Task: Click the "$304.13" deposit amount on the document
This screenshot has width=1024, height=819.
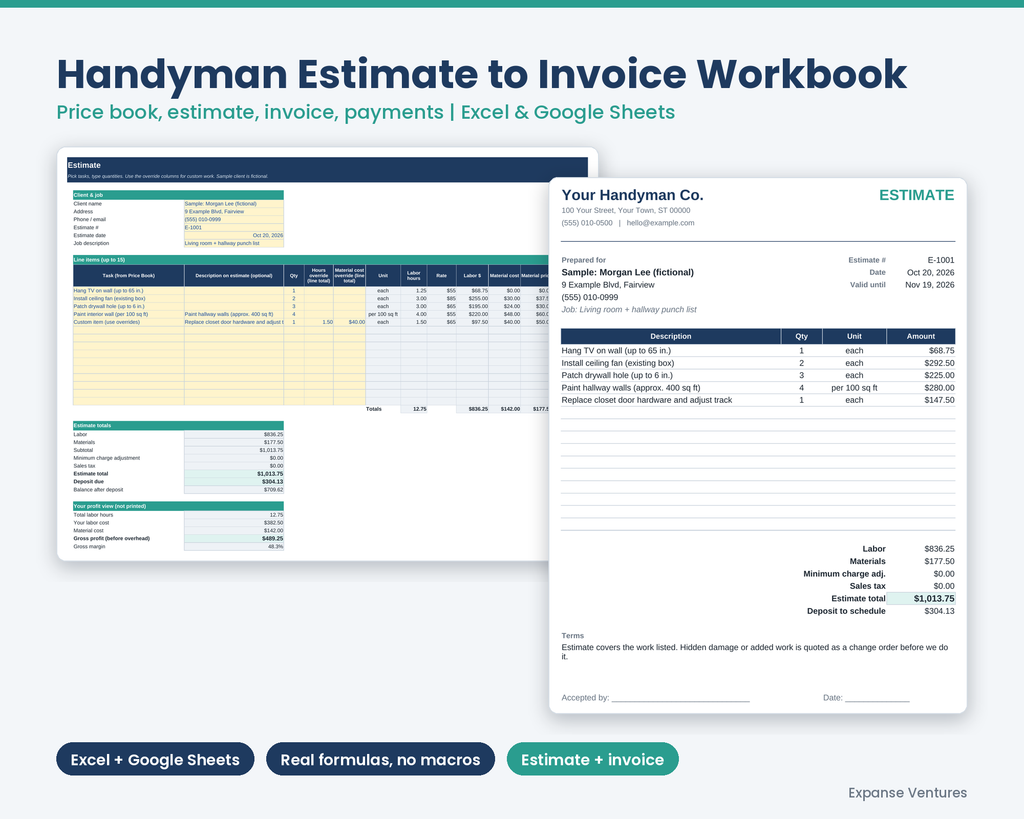Action: pyautogui.click(x=939, y=611)
